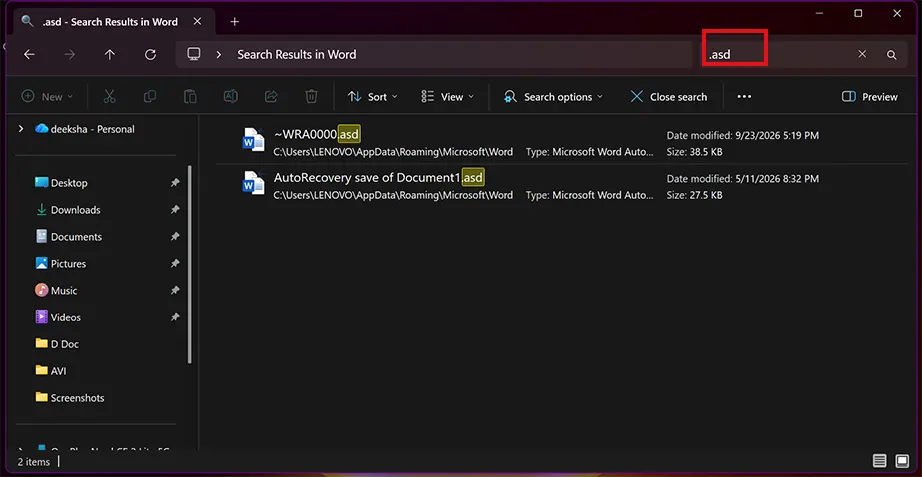This screenshot has width=922, height=477.
Task: Open Downloads in the sidebar
Action: click(x=68, y=210)
